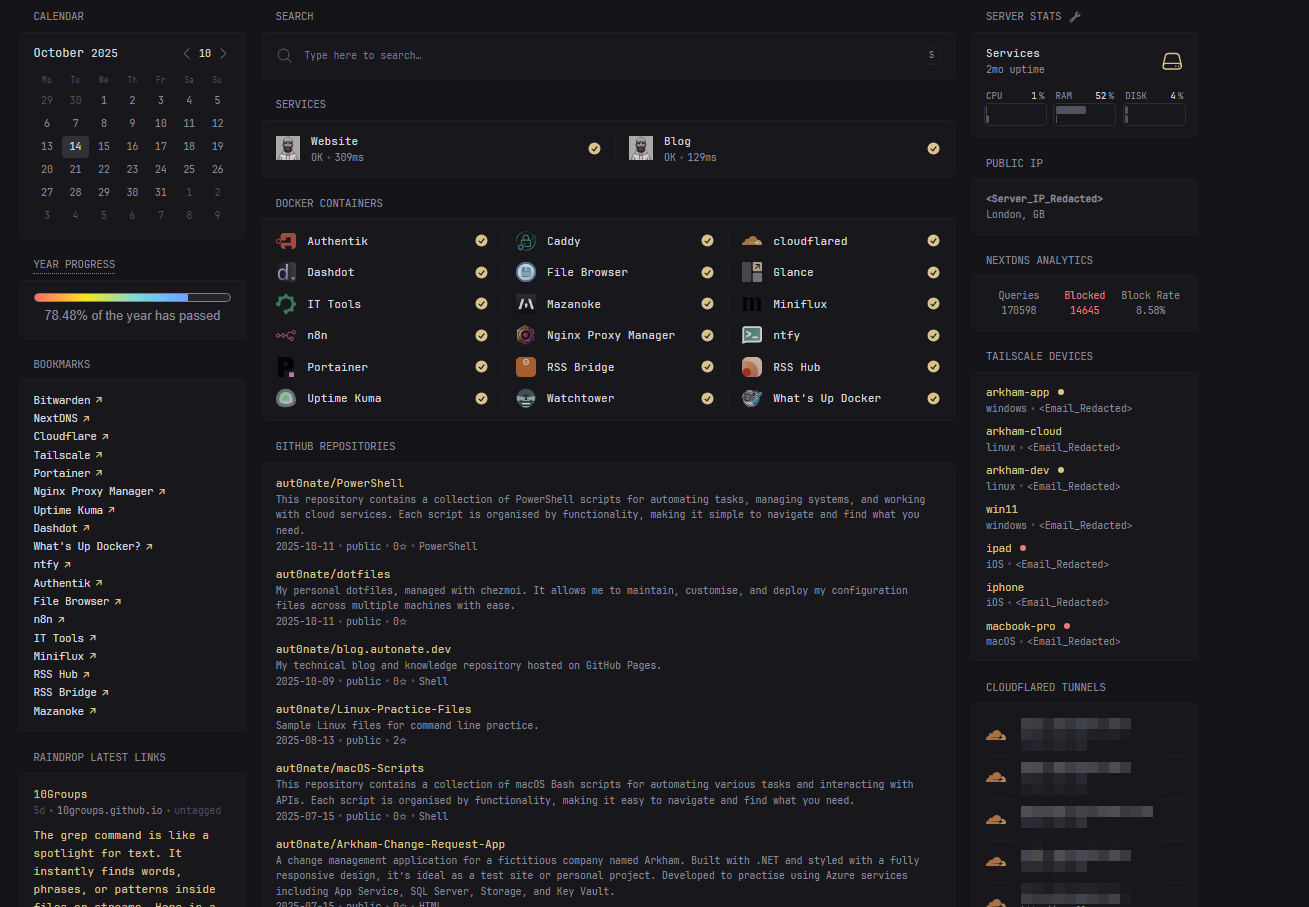Focus the search input field
Viewport: 1309px width, 907px height.
(608, 55)
